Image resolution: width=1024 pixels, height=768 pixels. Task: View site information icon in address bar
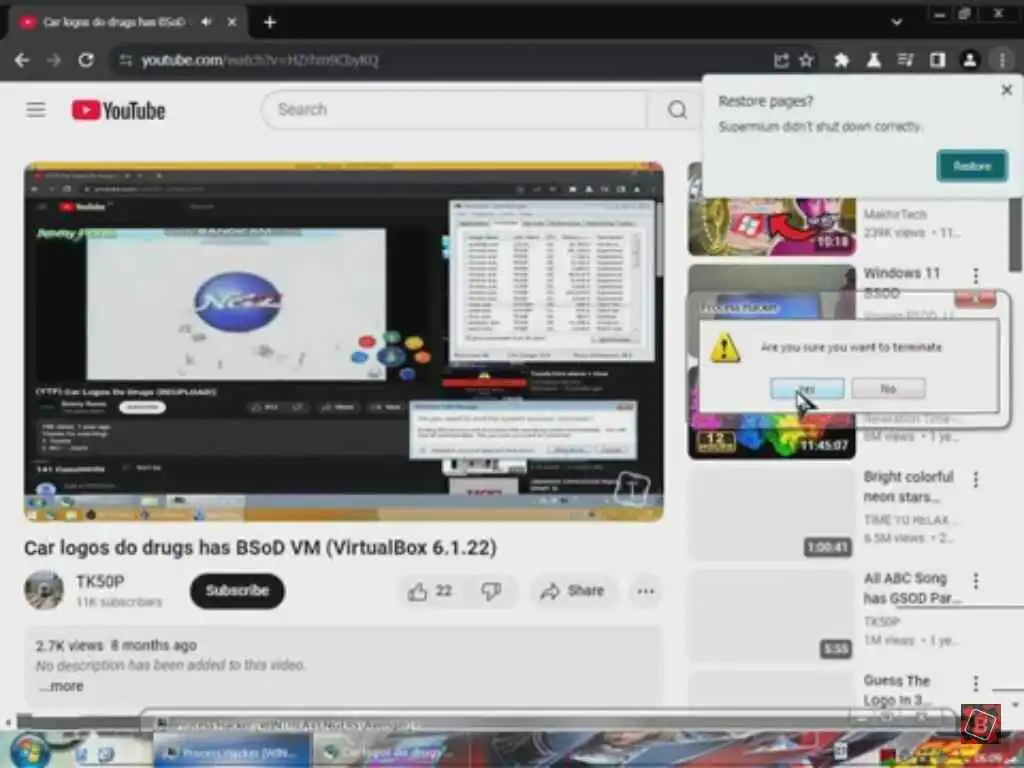pyautogui.click(x=125, y=60)
